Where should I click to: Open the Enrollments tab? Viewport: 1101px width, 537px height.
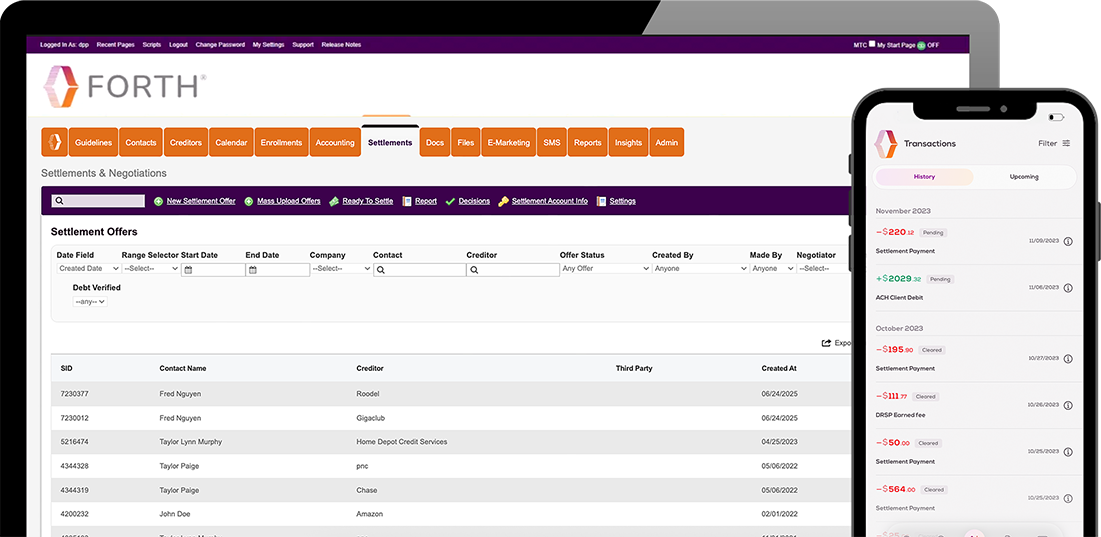click(x=281, y=142)
